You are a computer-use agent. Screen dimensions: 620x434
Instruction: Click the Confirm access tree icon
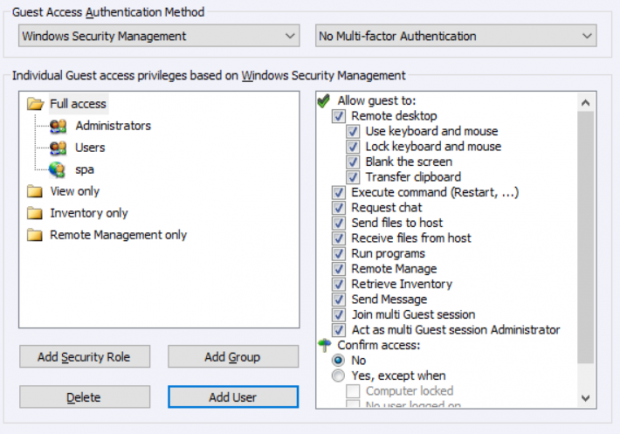pos(323,344)
